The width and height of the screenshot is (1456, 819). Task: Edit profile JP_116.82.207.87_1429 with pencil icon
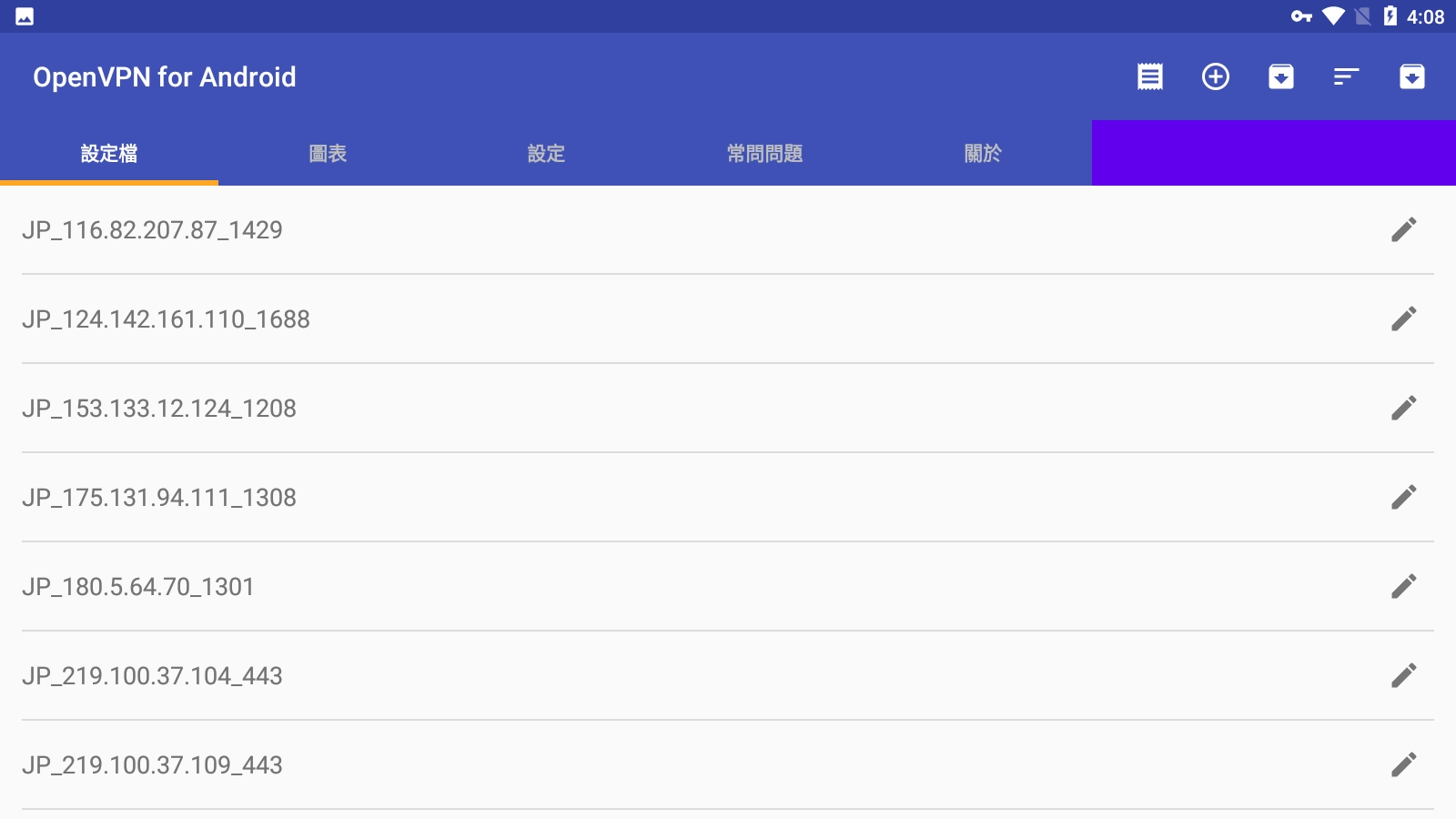[x=1404, y=229]
